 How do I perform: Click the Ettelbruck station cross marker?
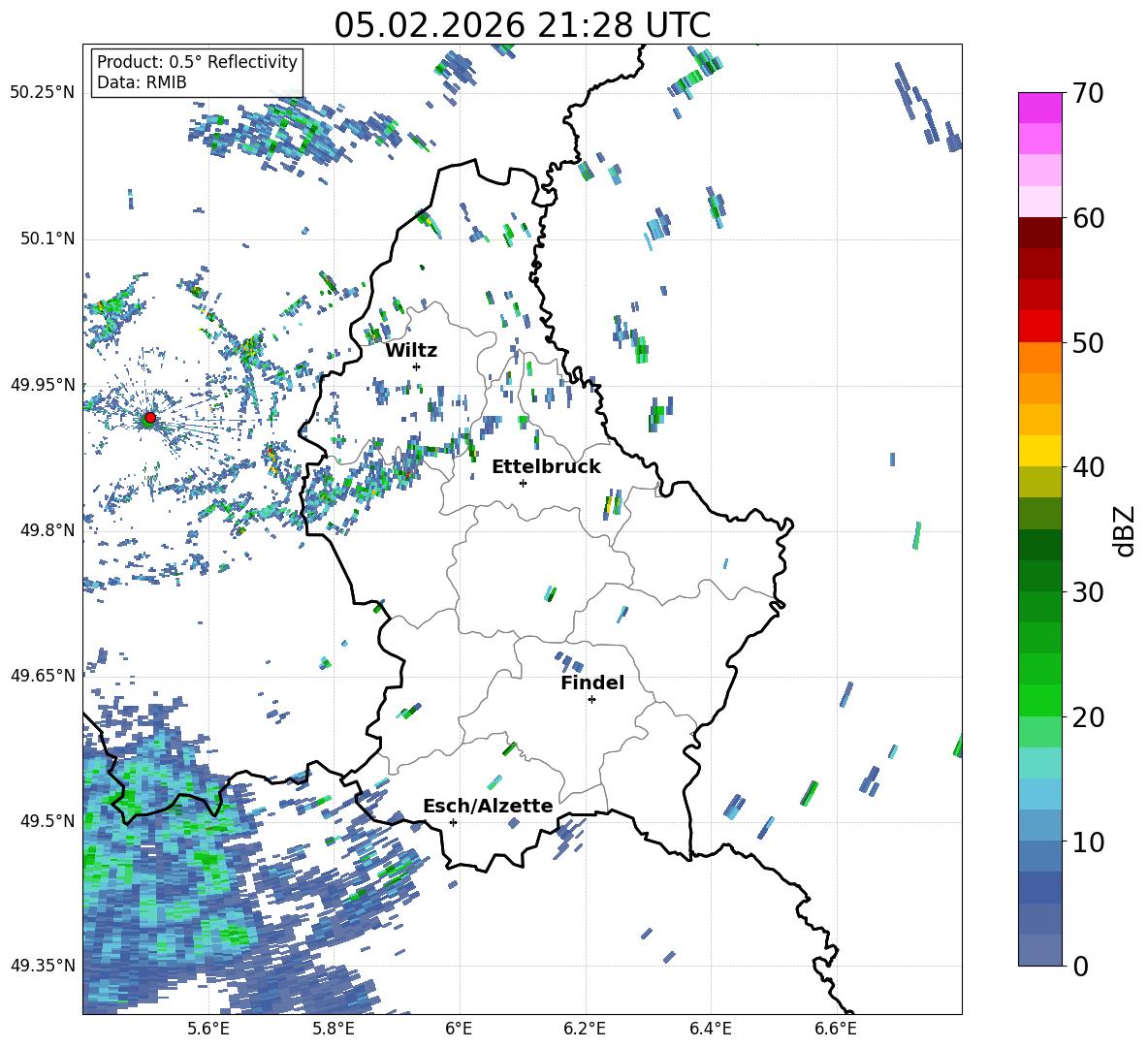(523, 483)
